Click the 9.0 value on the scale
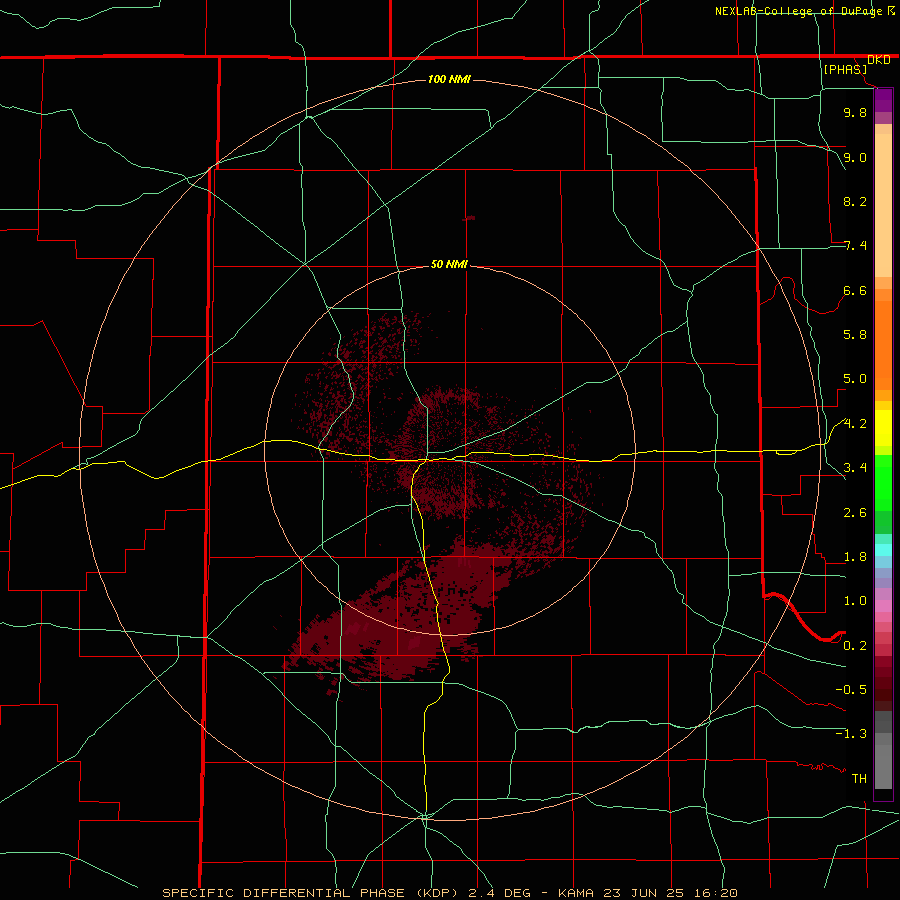 click(x=855, y=157)
